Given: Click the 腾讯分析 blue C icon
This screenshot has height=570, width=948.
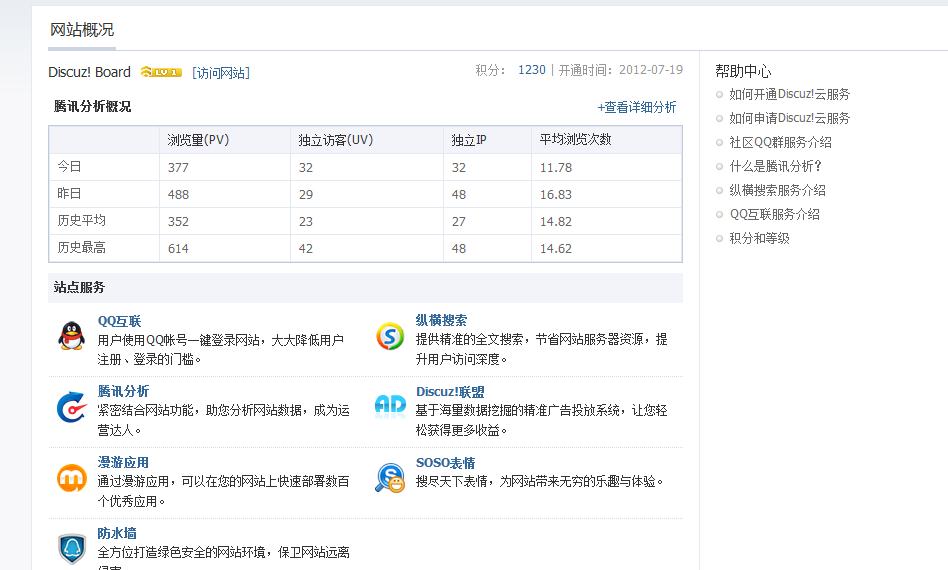Looking at the screenshot, I should pos(71,407).
